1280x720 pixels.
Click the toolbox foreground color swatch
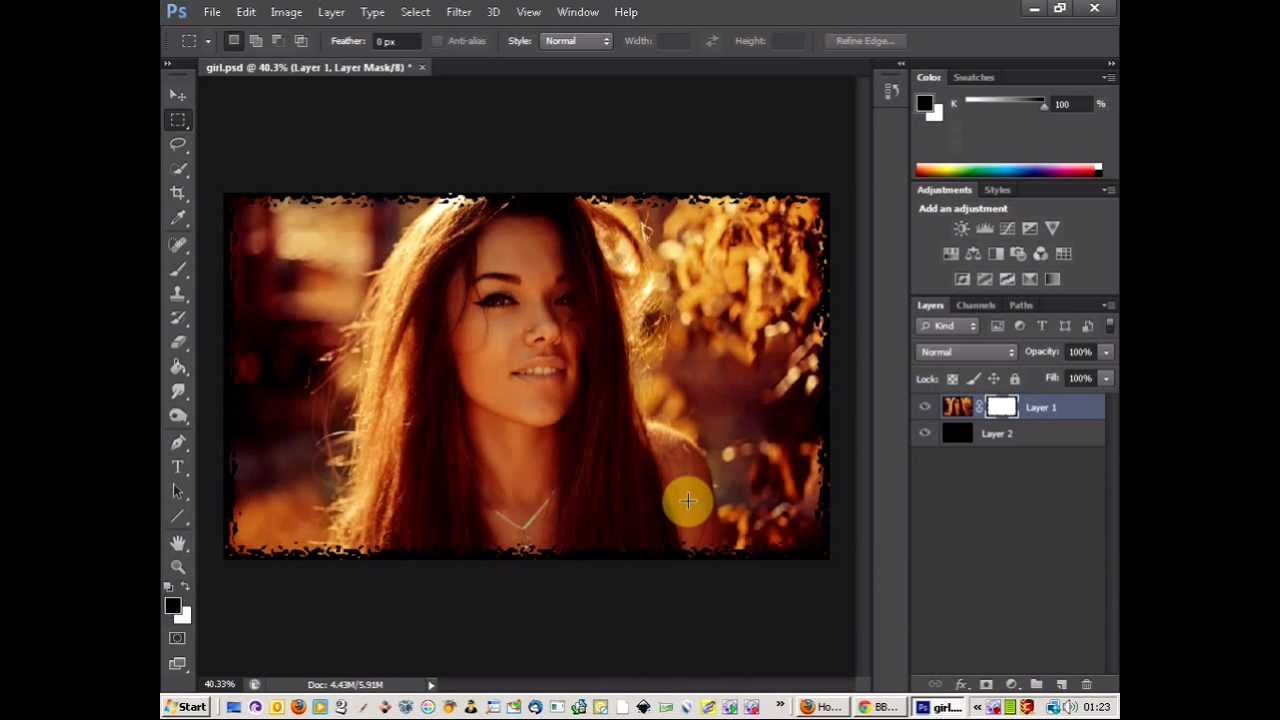(172, 606)
